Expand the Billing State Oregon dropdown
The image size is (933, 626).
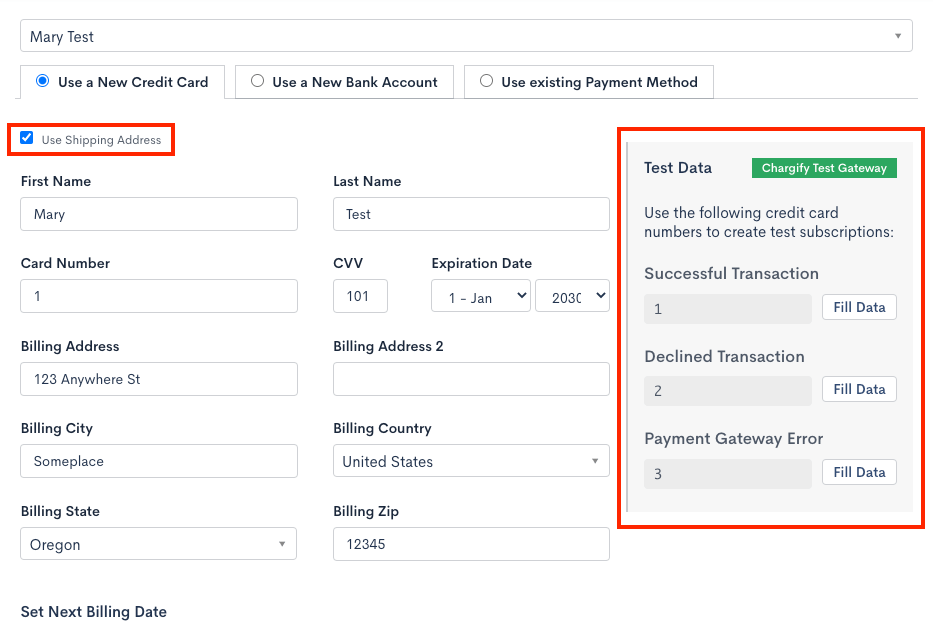pyautogui.click(x=159, y=544)
